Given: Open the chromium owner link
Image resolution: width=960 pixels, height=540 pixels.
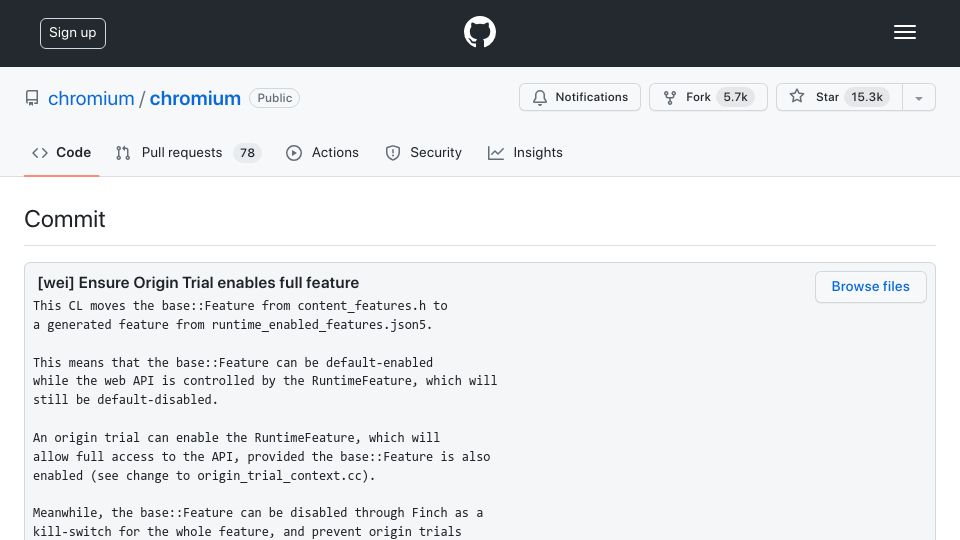Looking at the screenshot, I should coord(91,98).
